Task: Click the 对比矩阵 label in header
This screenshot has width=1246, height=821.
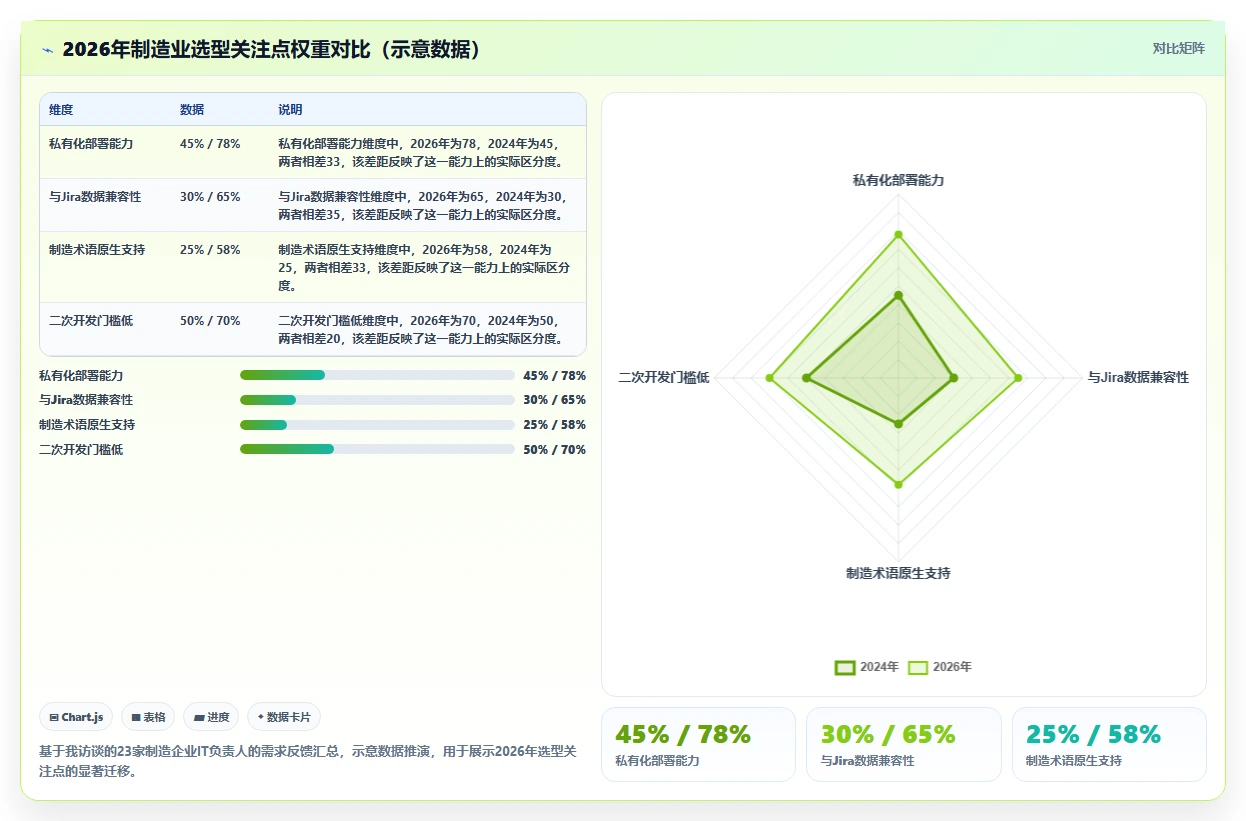Action: [1178, 48]
